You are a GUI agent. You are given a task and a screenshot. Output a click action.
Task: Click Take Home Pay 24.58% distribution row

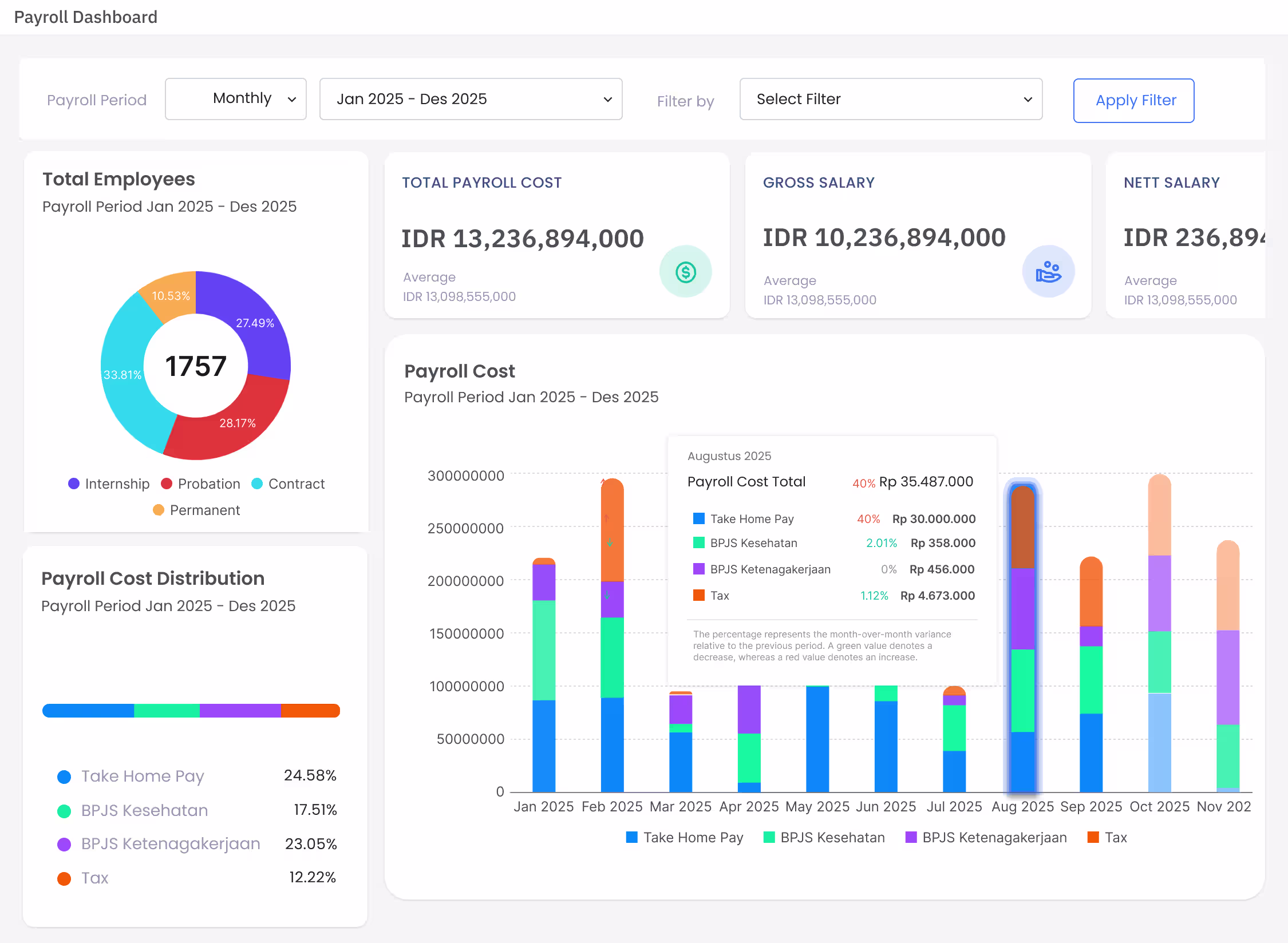[196, 776]
